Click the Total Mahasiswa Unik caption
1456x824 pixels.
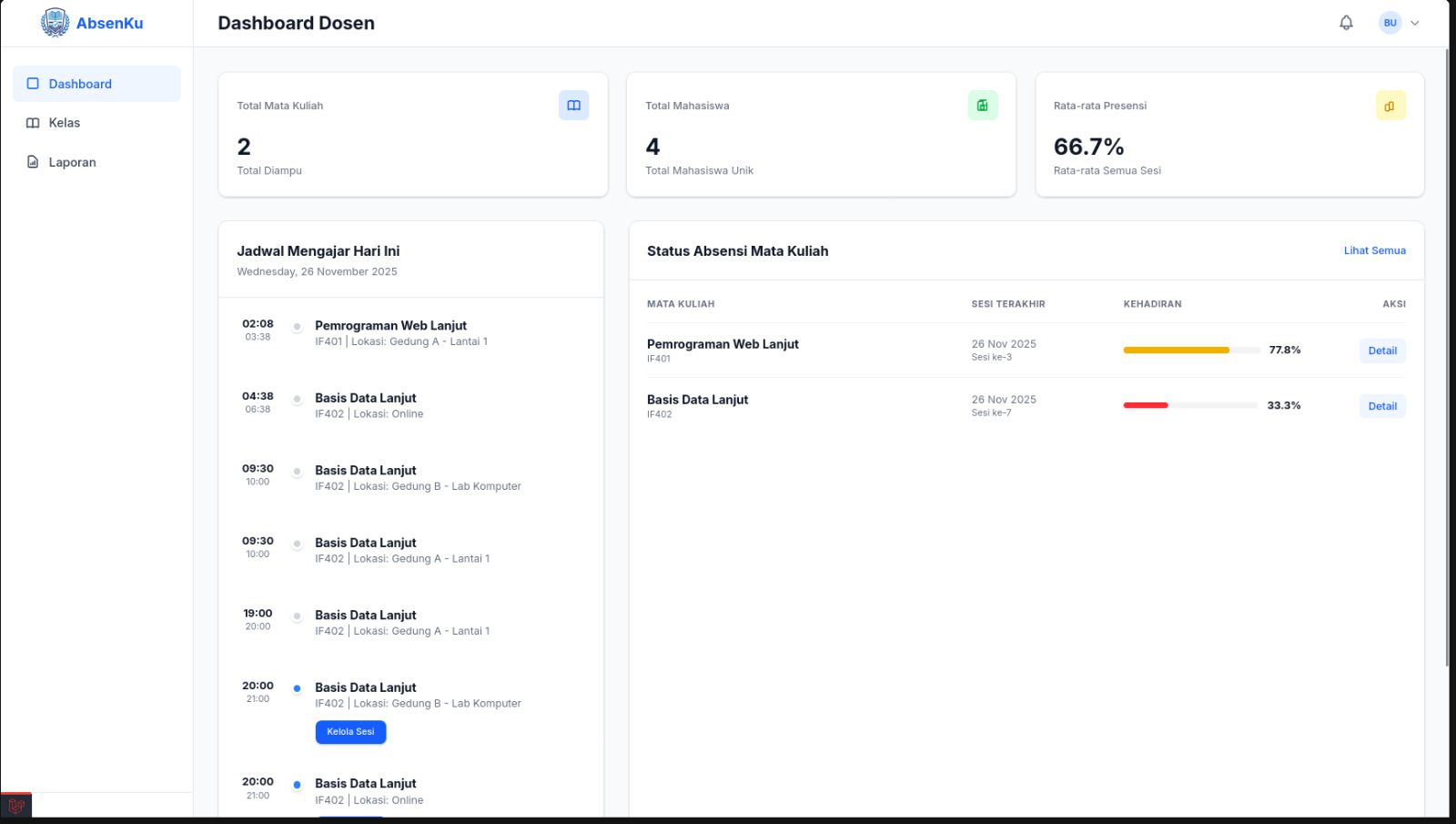pyautogui.click(x=699, y=170)
